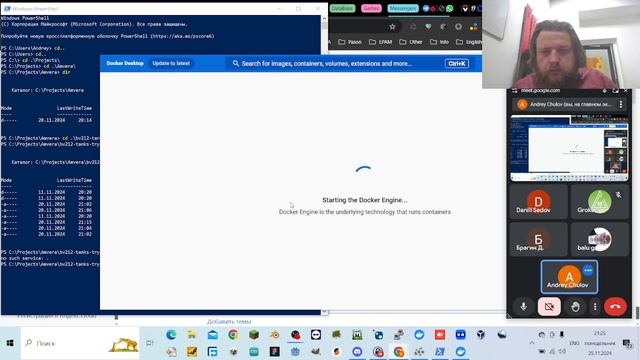This screenshot has height=360, width=640.
Task: Open the Other bookmarks folder
Action: pyautogui.click(x=411, y=42)
